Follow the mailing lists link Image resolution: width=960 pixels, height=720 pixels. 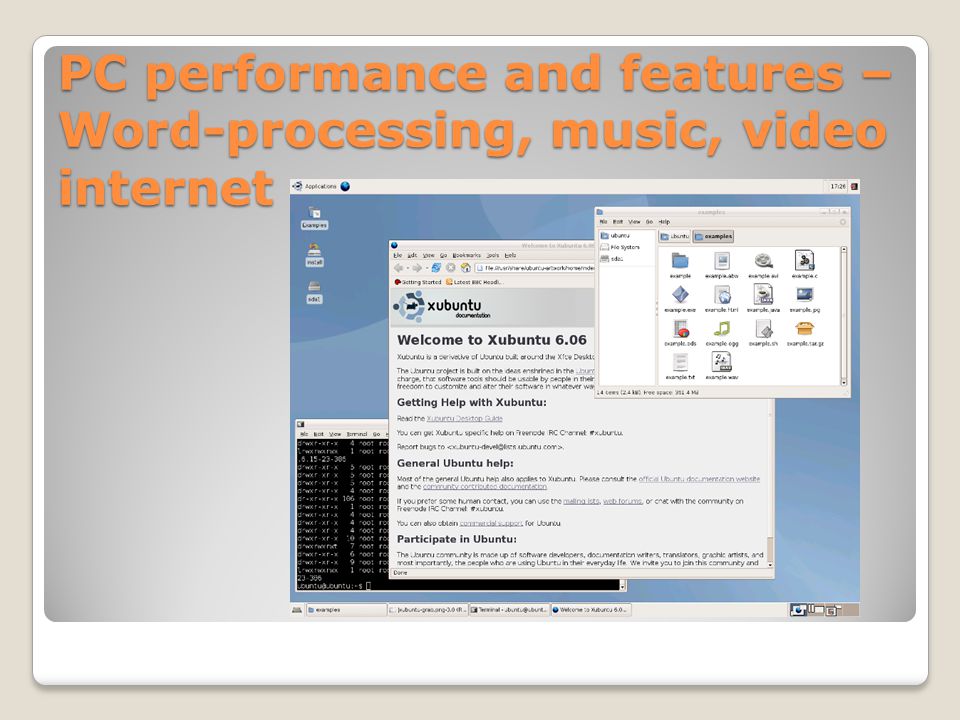click(581, 501)
